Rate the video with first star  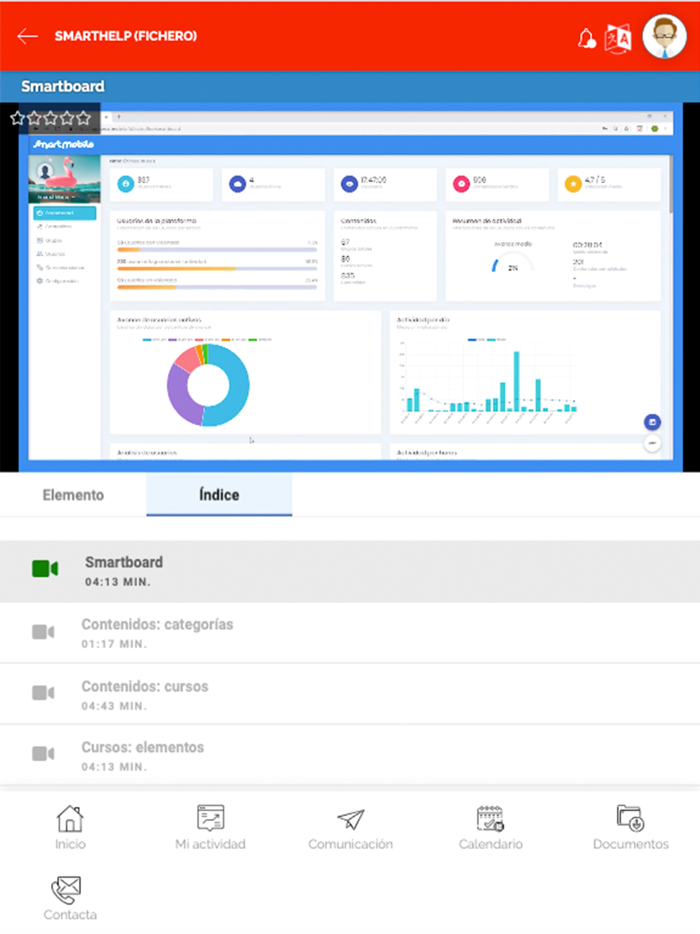pos(18,118)
